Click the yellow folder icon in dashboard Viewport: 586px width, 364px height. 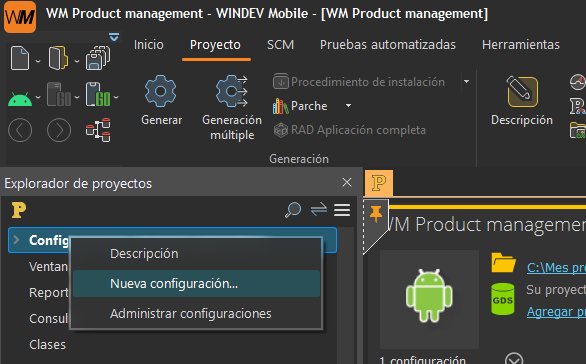pyautogui.click(x=503, y=263)
